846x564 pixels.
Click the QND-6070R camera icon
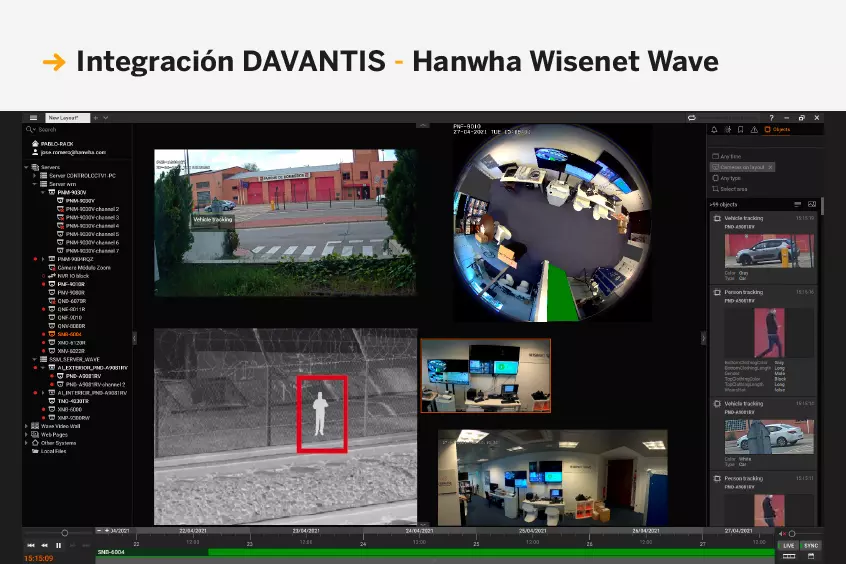(52, 301)
